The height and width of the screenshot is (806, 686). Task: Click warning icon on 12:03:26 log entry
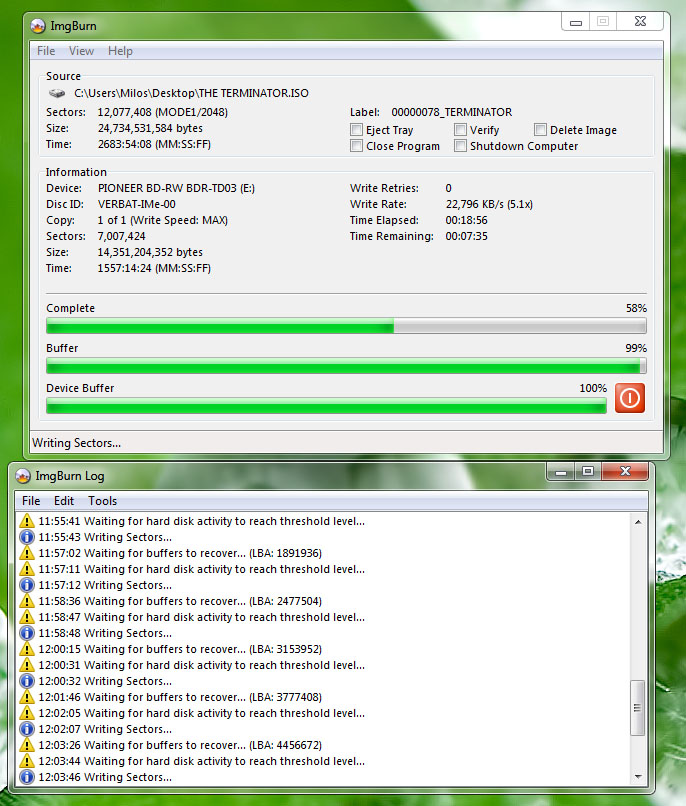click(x=27, y=745)
